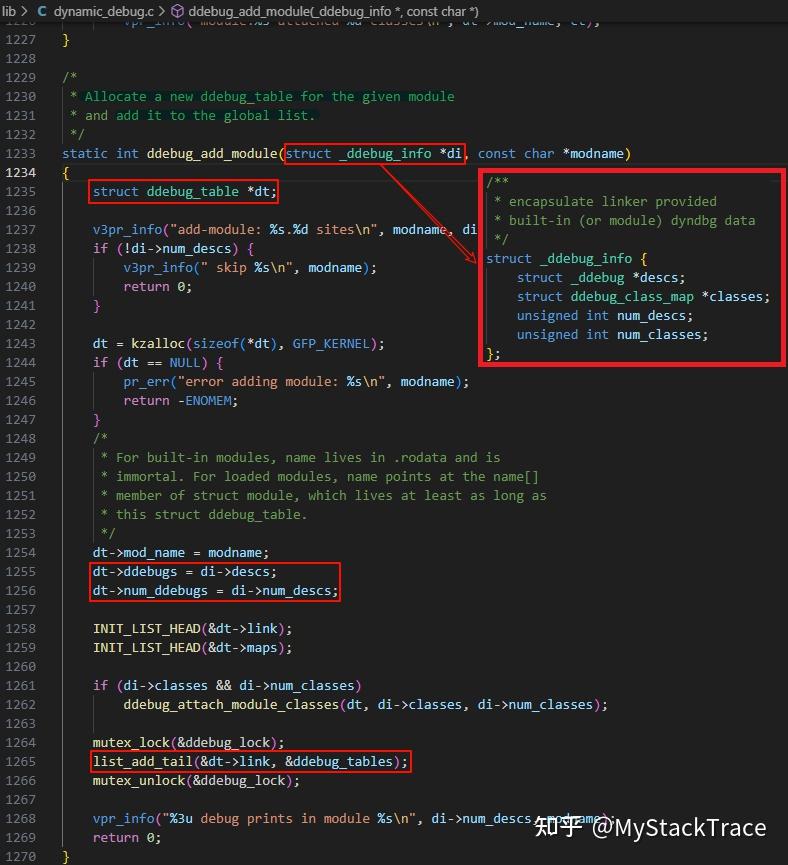Click 'dt->ddebugs = di->descs;' statement
The width and height of the screenshot is (788, 865).
pyautogui.click(x=185, y=572)
